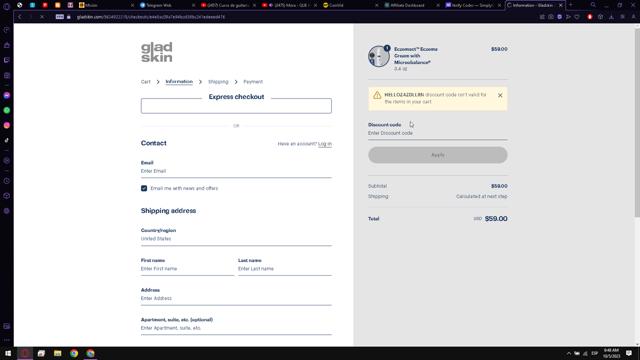Click the padlock site info icon

pos(69,17)
